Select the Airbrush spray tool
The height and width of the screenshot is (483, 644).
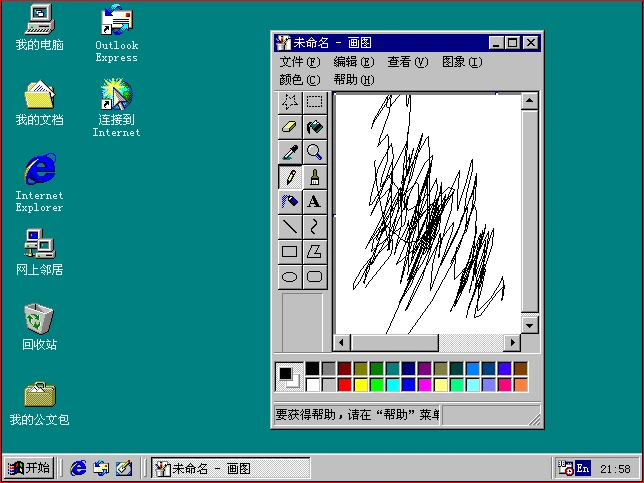tap(290, 202)
